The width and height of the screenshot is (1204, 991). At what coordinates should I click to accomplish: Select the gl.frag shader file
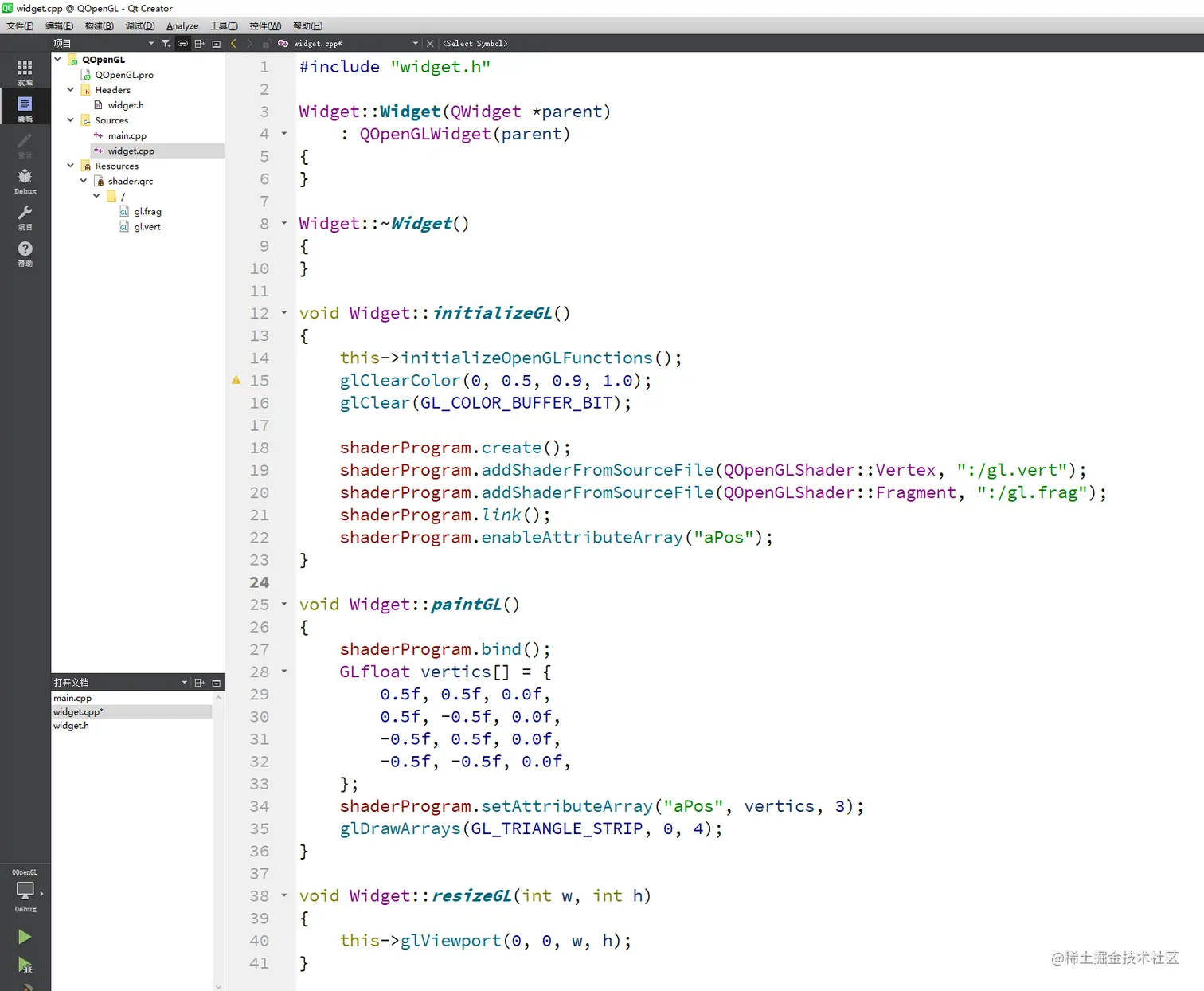pyautogui.click(x=147, y=212)
